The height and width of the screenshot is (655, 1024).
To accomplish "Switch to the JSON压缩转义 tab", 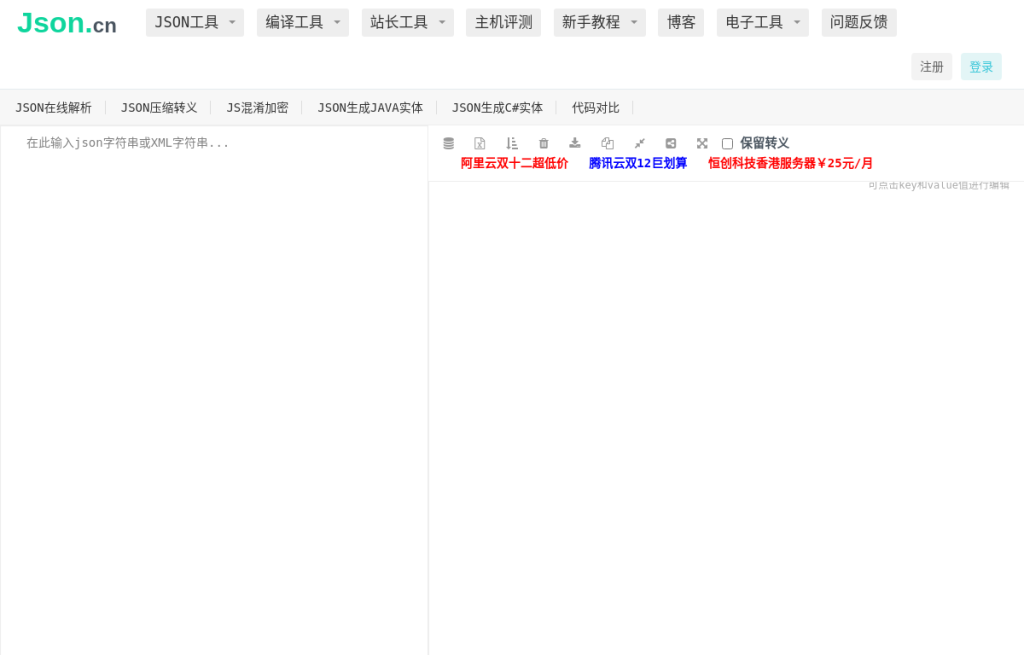I will [159, 108].
